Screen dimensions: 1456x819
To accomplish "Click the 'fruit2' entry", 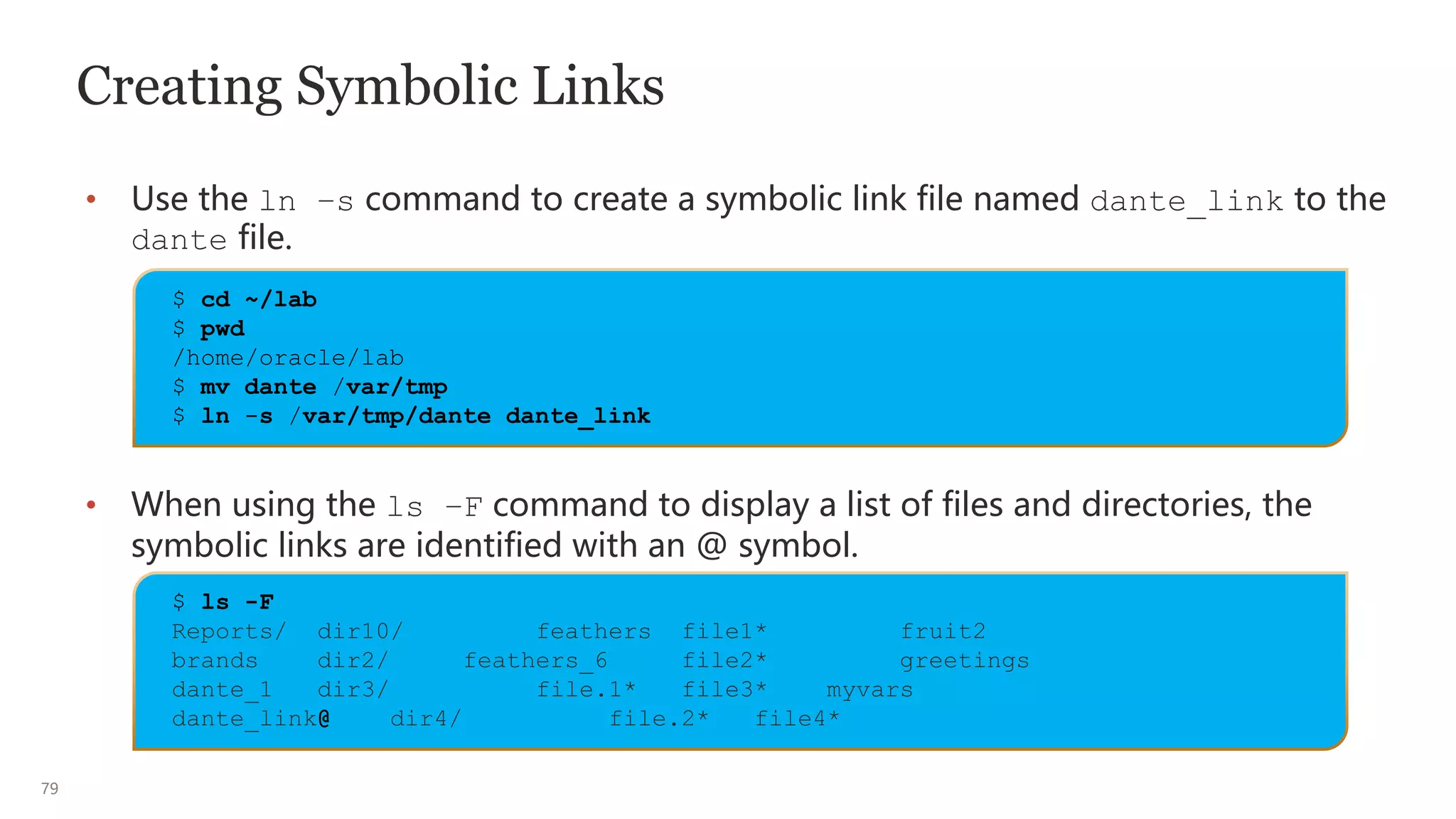I will point(943,631).
